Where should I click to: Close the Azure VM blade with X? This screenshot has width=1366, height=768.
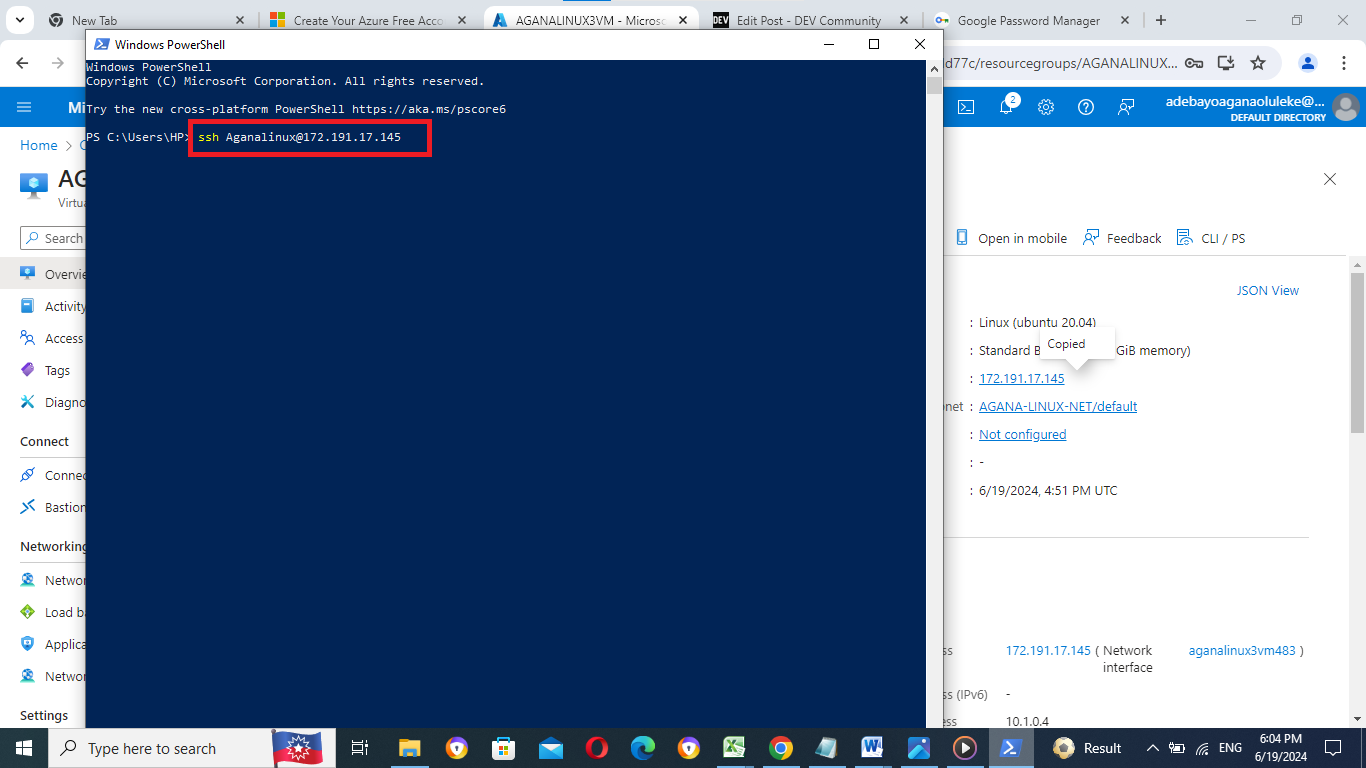[x=1330, y=179]
